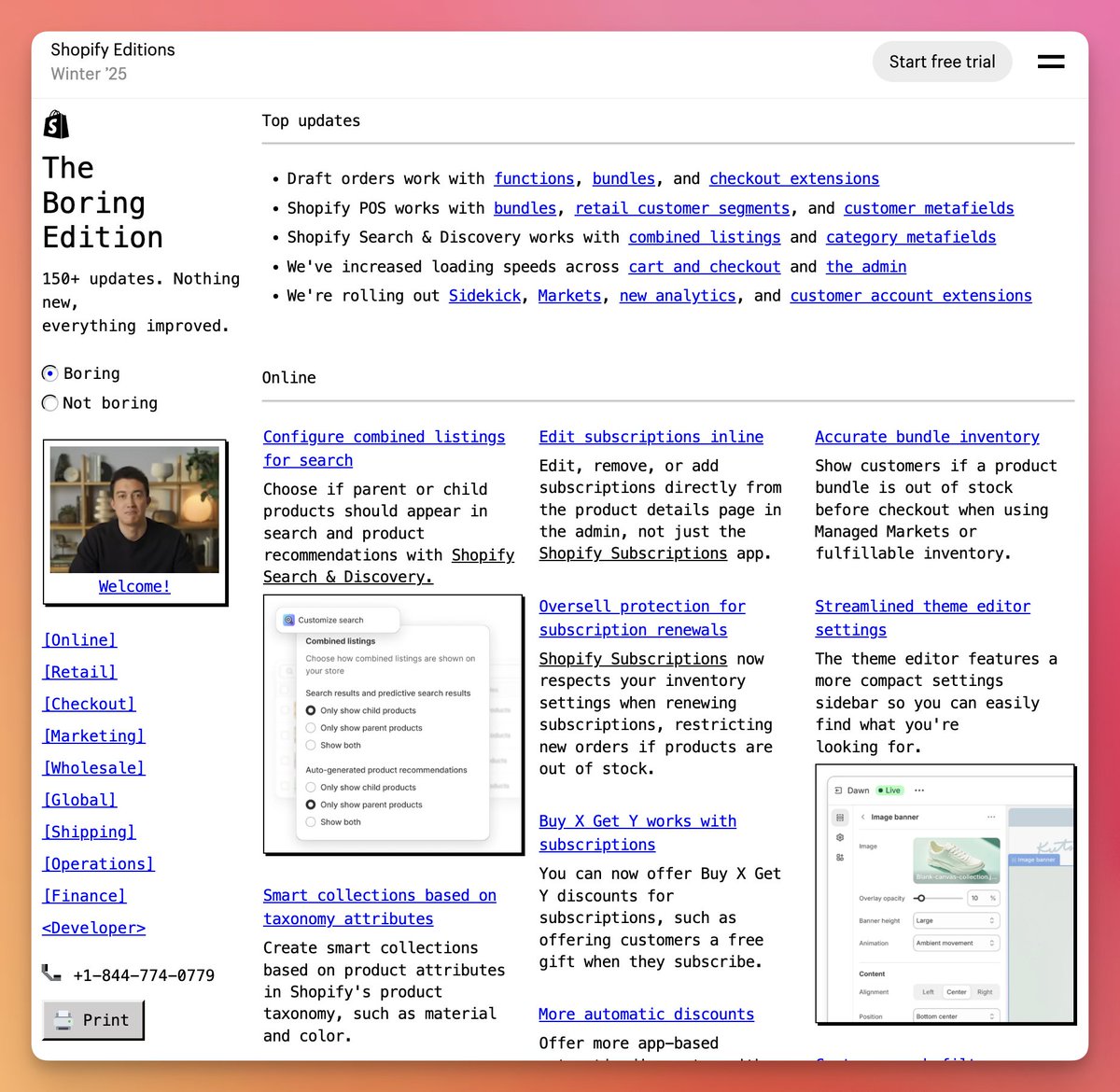Screen dimensions: 1120x1092
Task: Click the telephone icon beside the phone number
Action: pos(51,973)
